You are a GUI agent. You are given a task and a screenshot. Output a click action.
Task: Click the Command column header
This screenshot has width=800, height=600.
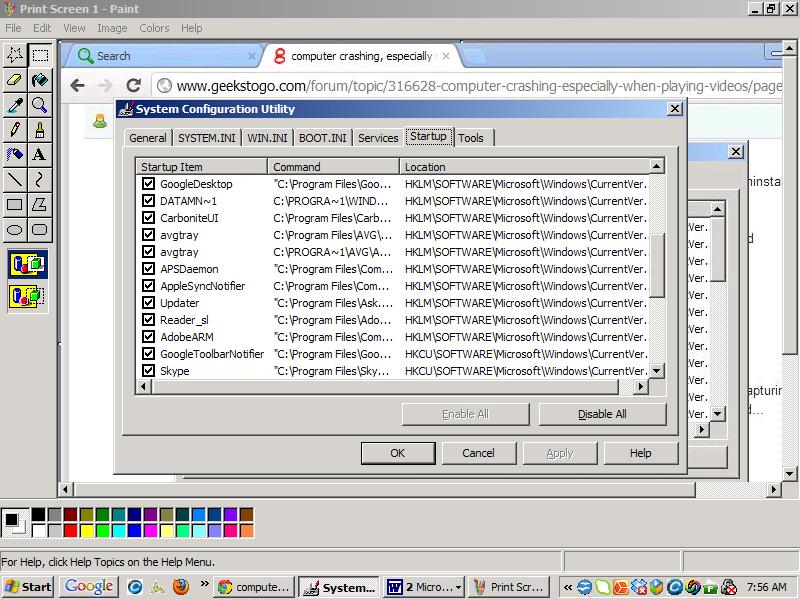click(333, 167)
